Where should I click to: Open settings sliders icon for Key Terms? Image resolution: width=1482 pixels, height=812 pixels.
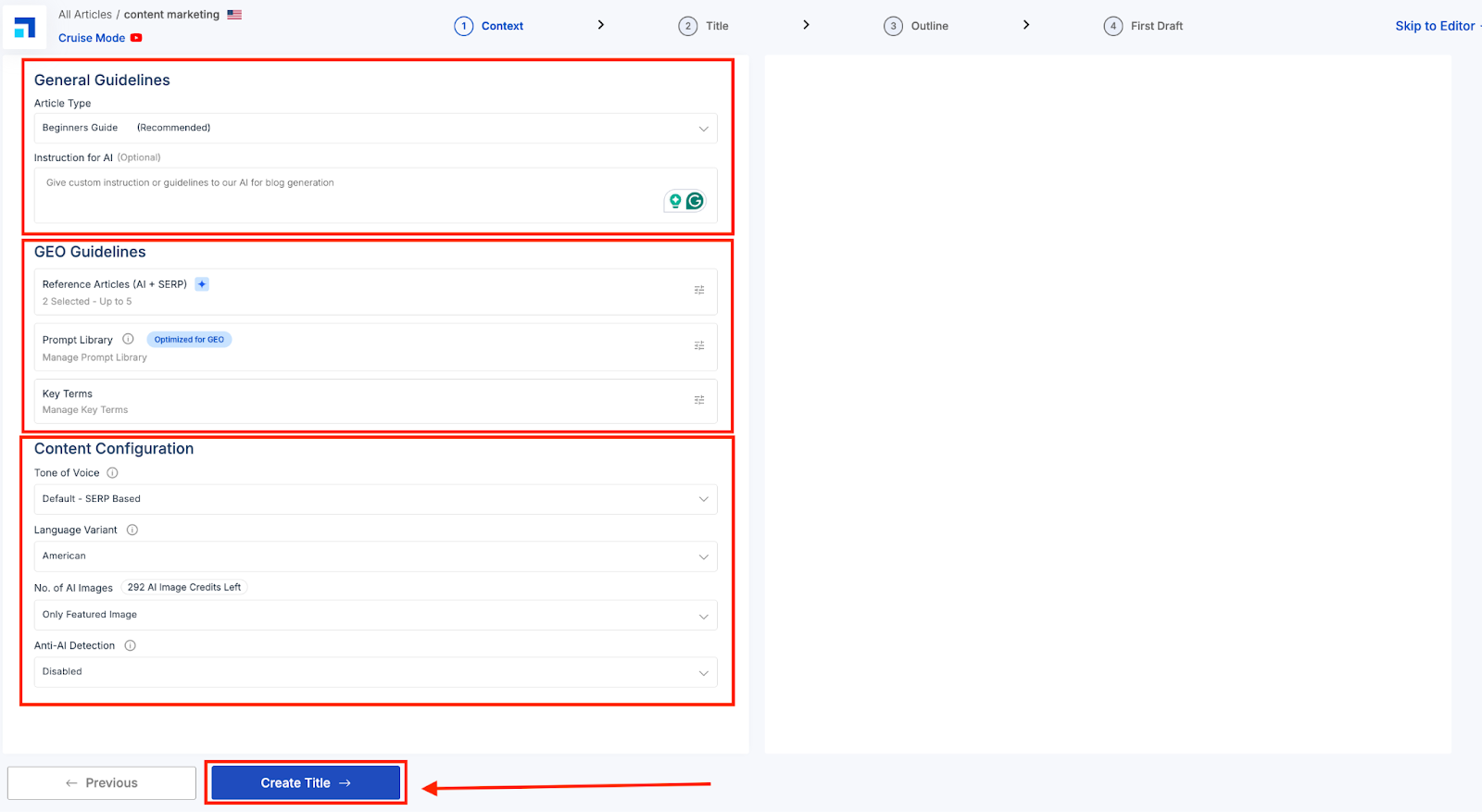(x=699, y=400)
